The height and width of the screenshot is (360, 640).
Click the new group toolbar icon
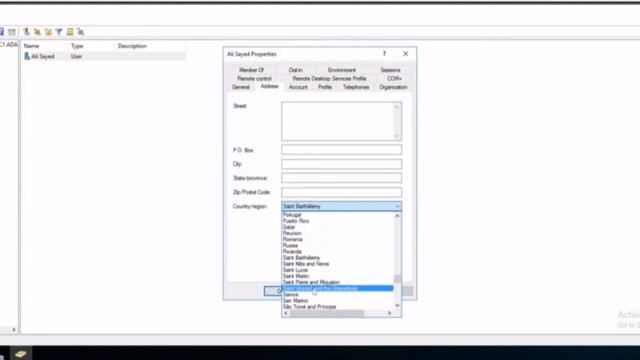tap(37, 31)
